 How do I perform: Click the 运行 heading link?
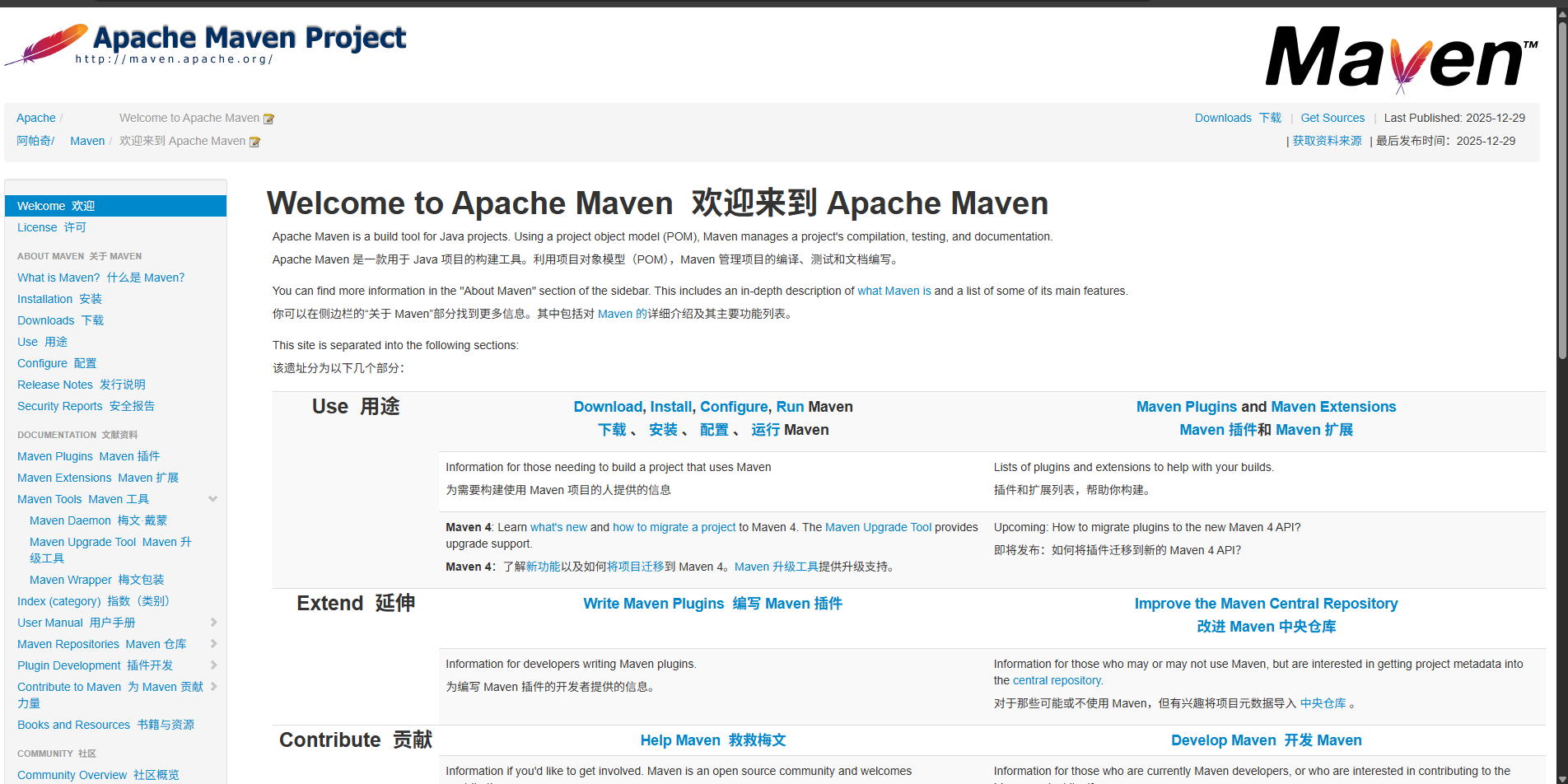click(x=765, y=430)
